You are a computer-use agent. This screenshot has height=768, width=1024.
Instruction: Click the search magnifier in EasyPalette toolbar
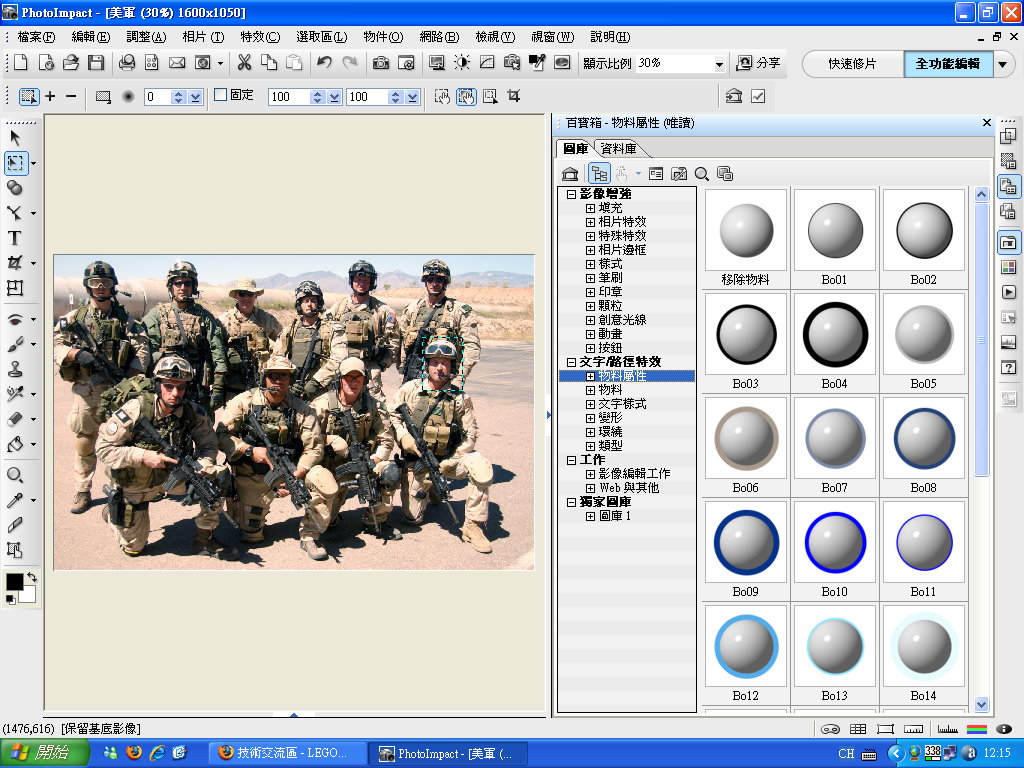(702, 174)
